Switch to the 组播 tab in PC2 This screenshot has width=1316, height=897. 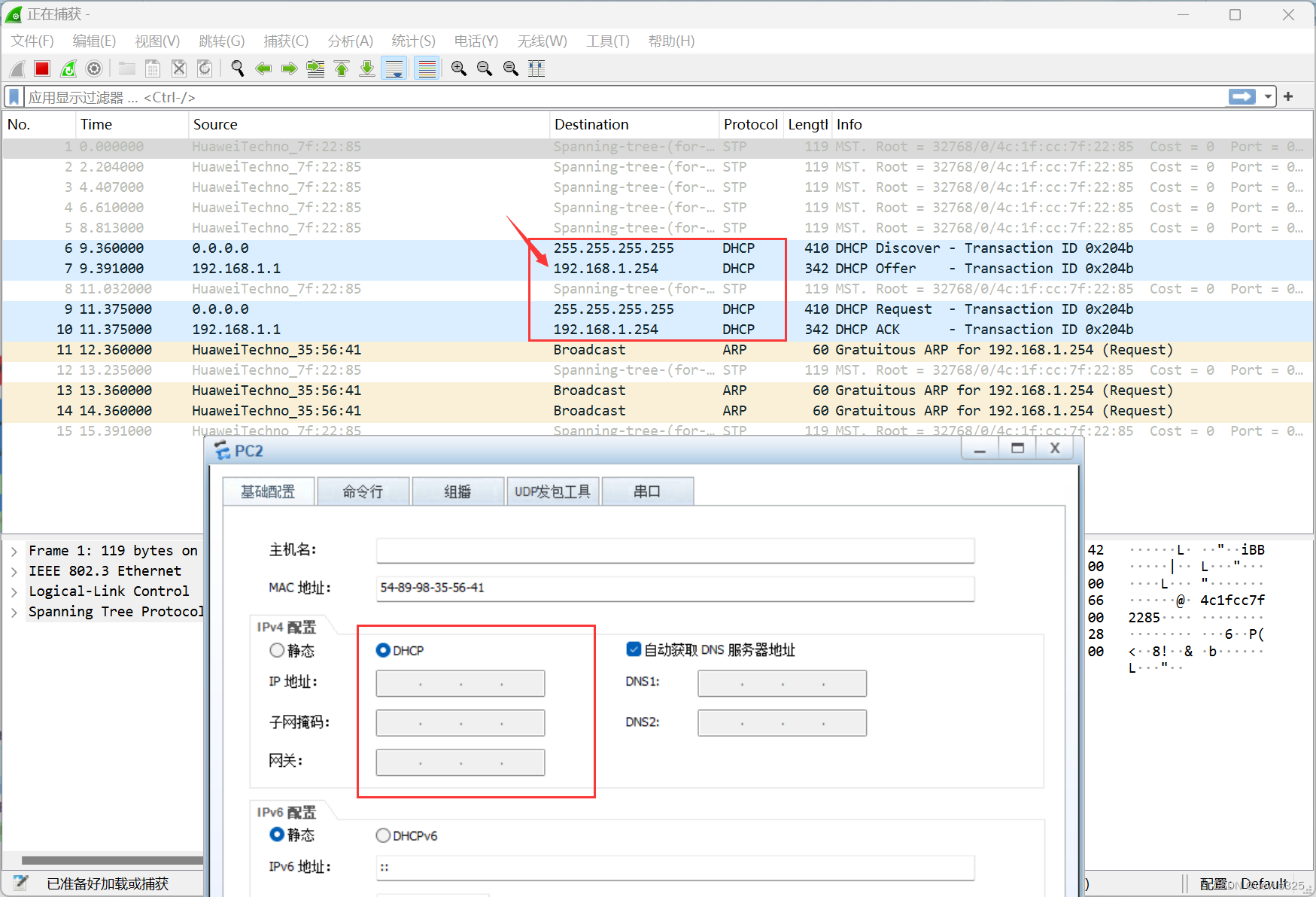pyautogui.click(x=457, y=491)
